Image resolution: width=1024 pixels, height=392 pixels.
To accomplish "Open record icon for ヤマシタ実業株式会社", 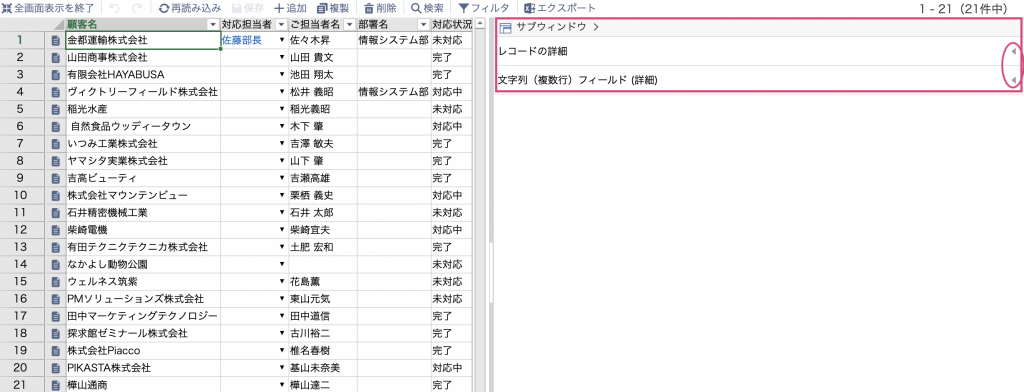I will point(56,161).
